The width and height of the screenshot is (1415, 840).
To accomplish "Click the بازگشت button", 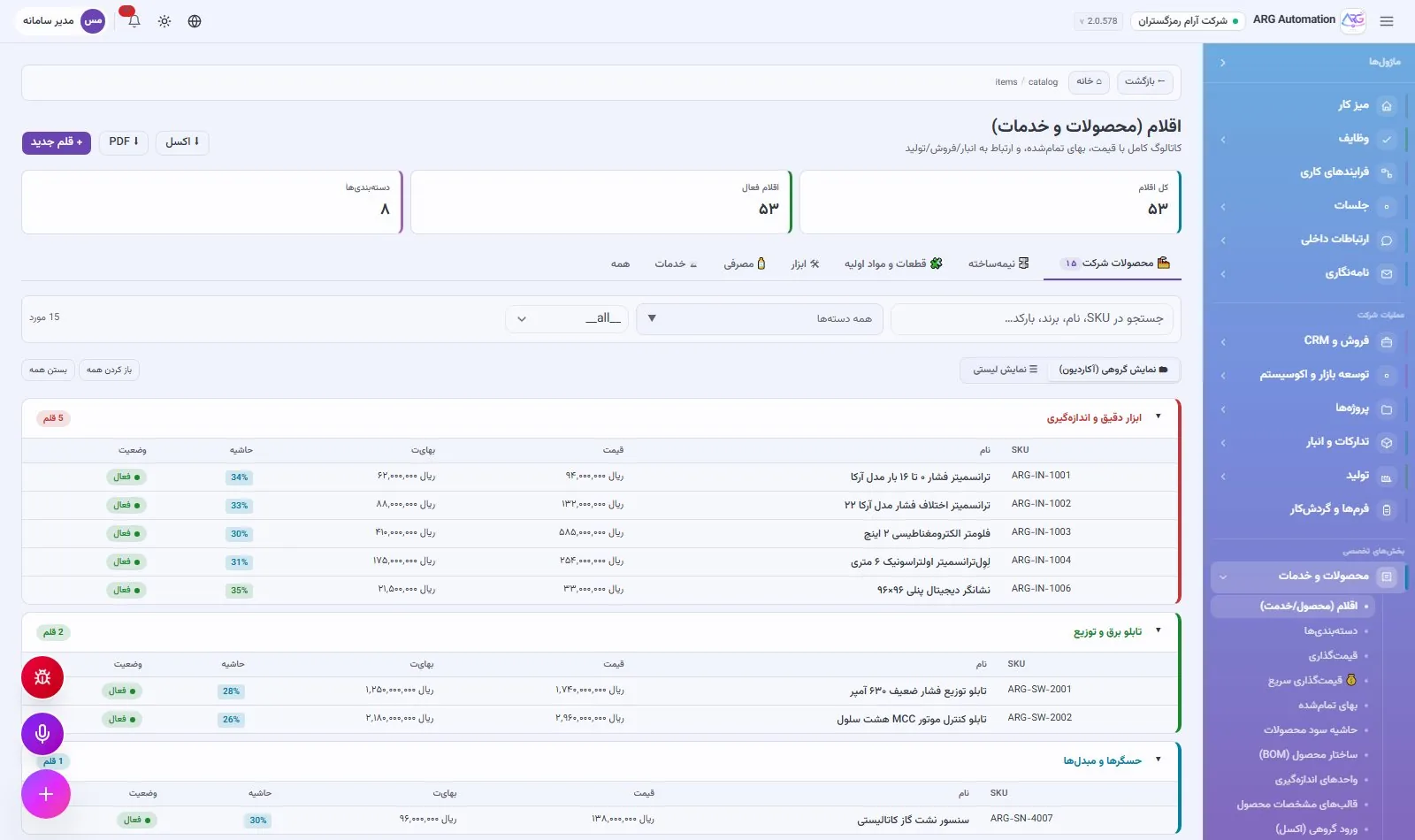I will [1144, 81].
